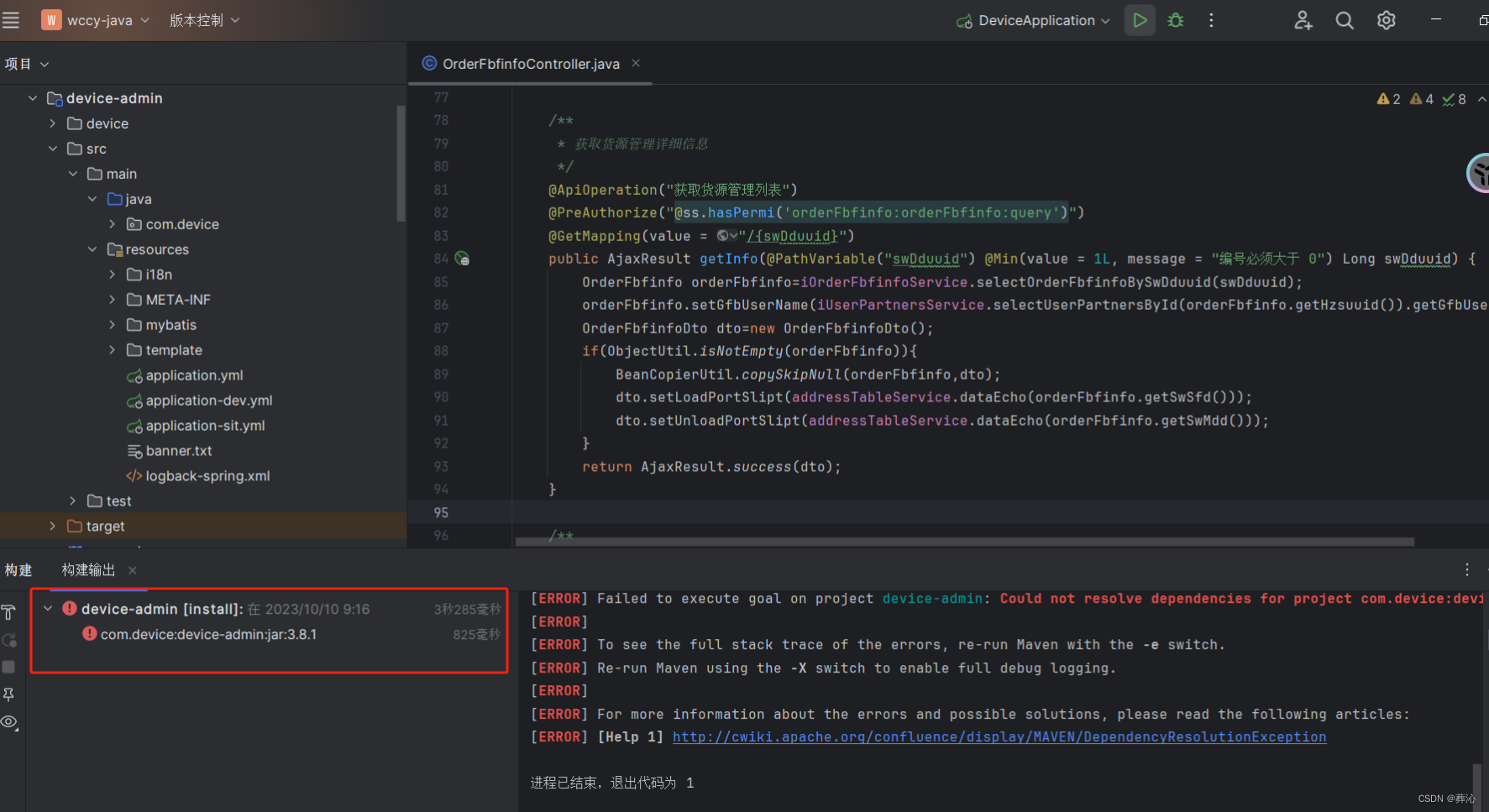
Task: Open banner.txt file
Action: (x=169, y=451)
